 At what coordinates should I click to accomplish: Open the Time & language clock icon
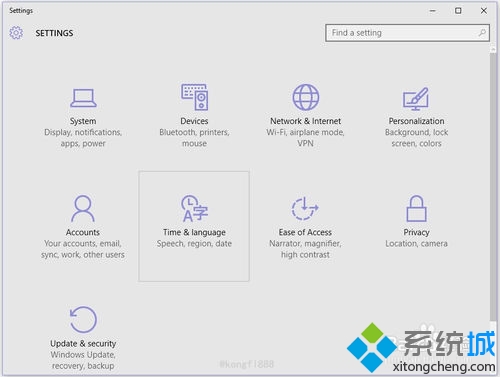point(195,209)
